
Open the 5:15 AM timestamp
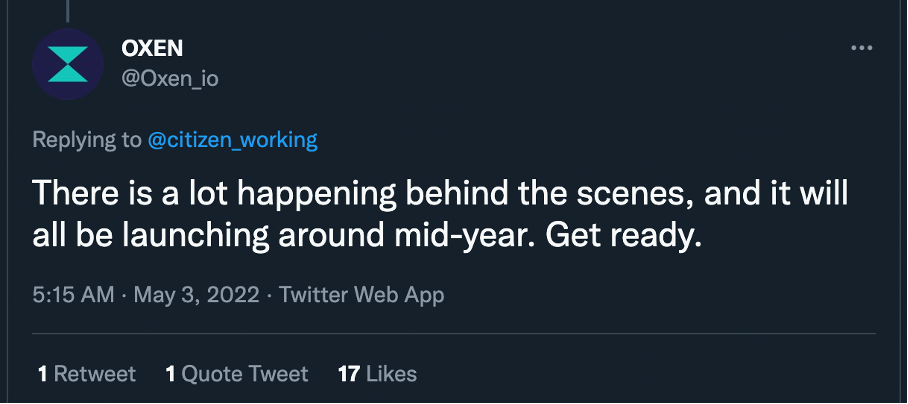coord(73,295)
